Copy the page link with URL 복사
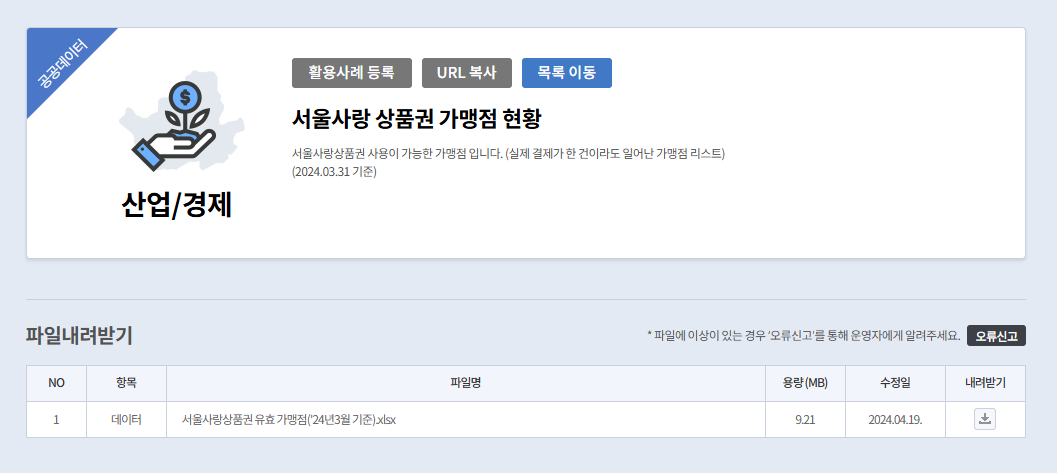This screenshot has height=473, width=1057. pyautogui.click(x=466, y=73)
